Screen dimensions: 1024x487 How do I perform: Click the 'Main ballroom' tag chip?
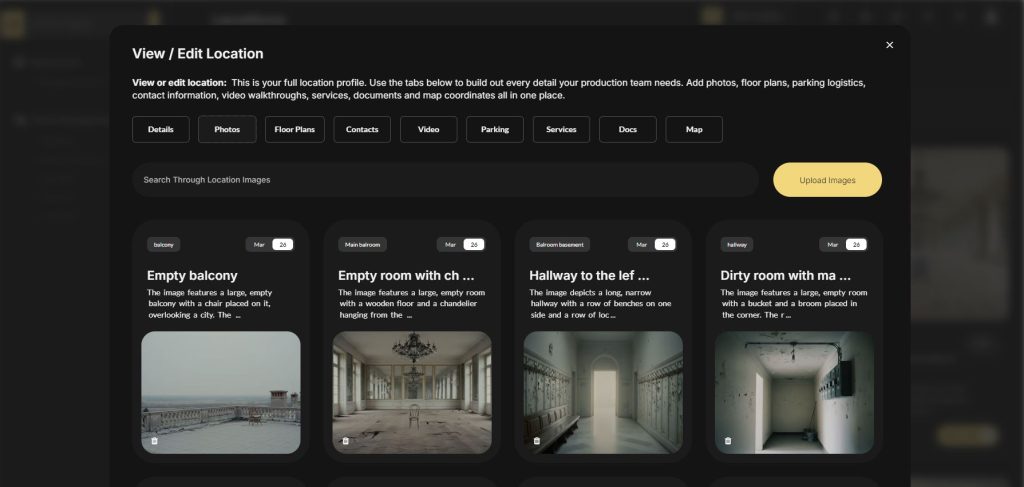point(362,245)
